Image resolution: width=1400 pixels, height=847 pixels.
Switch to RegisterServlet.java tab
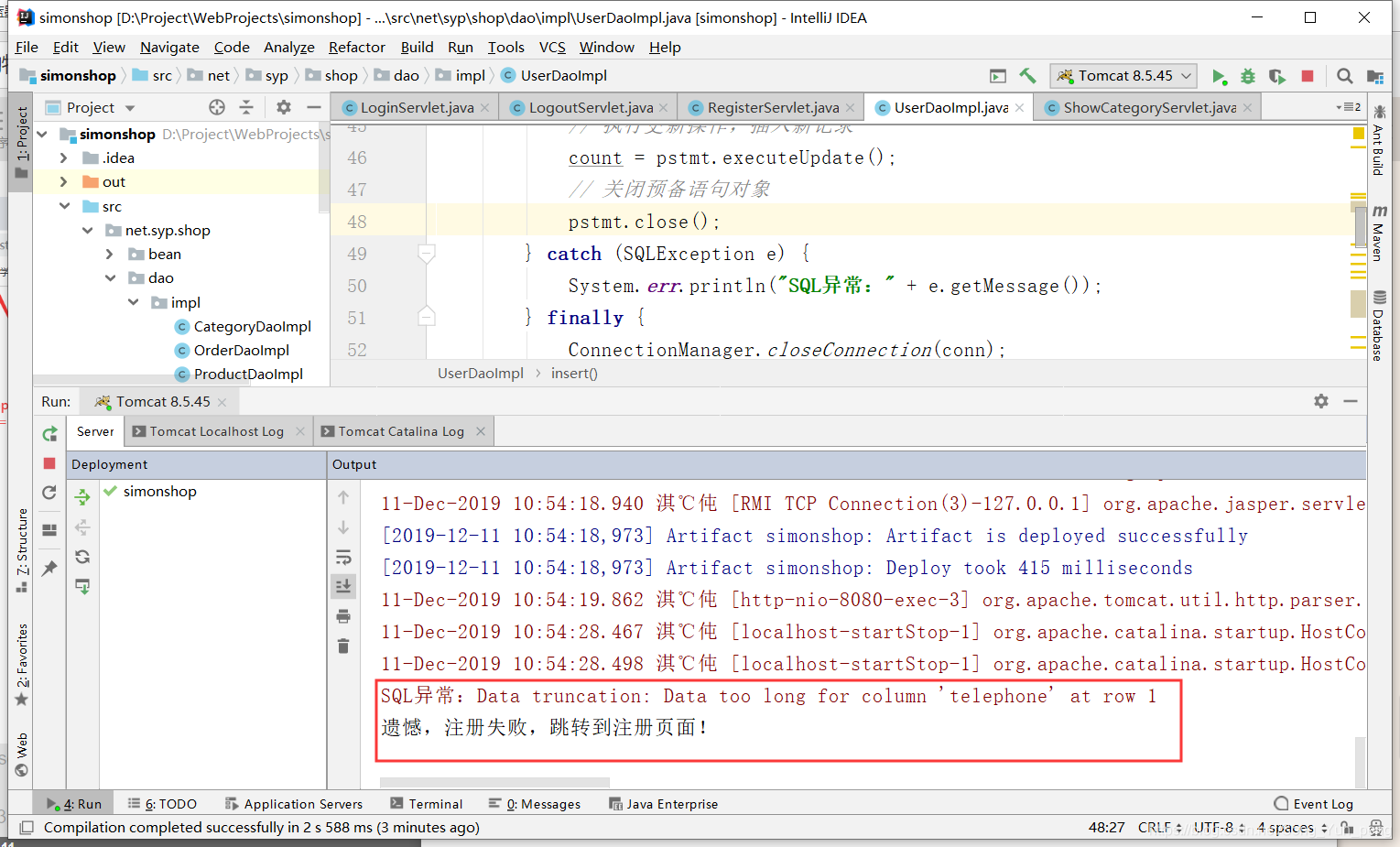(x=773, y=107)
